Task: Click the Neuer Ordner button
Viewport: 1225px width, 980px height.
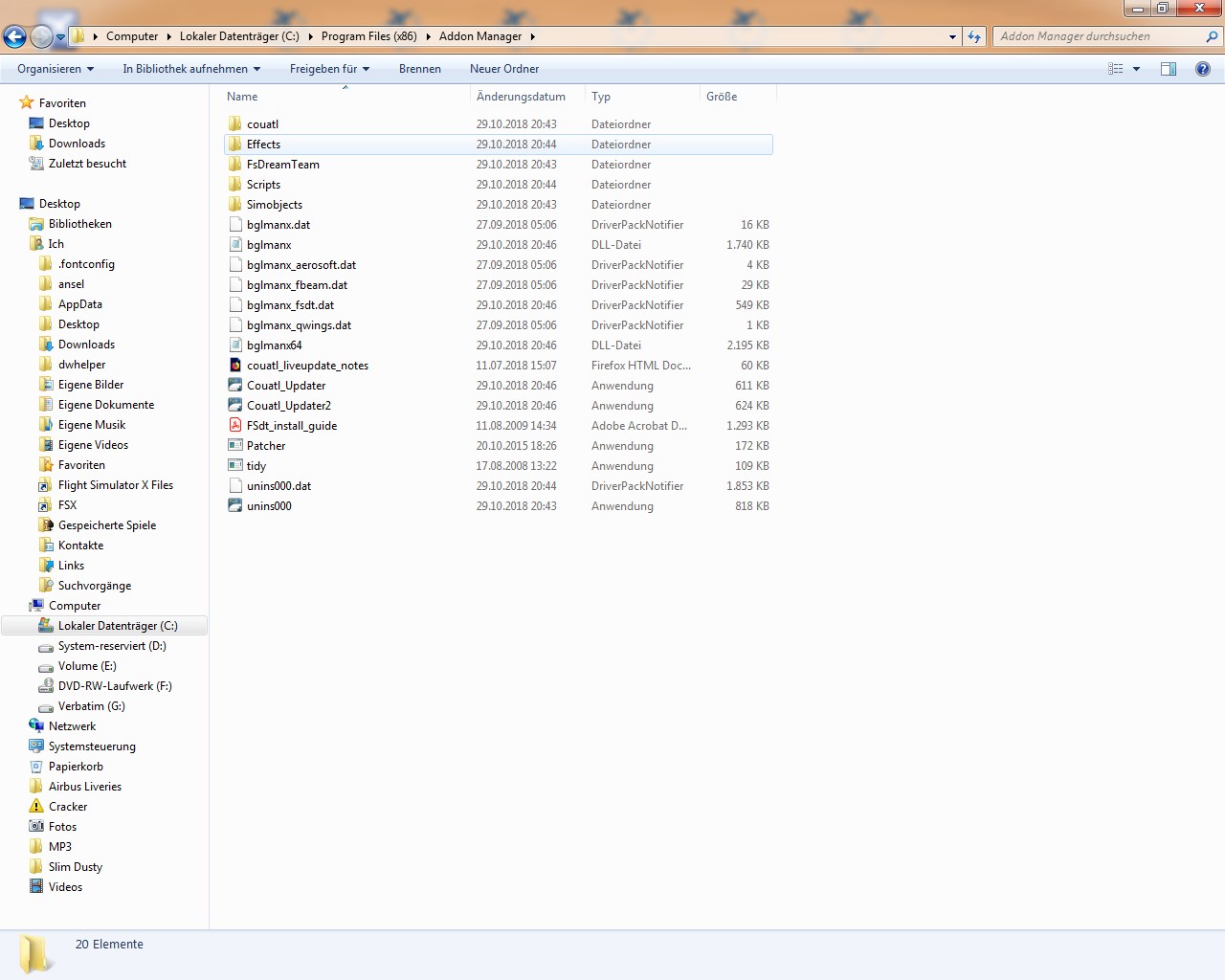Action: 504,69
